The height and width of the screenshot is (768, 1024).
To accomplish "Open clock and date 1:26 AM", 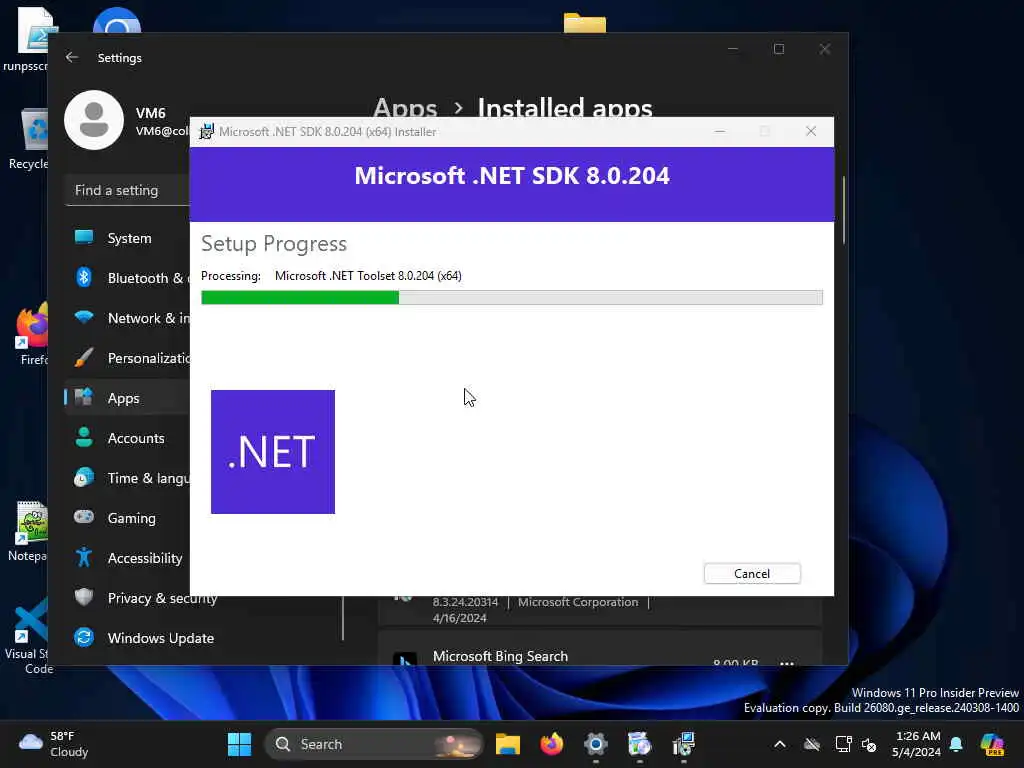I will tap(917, 744).
